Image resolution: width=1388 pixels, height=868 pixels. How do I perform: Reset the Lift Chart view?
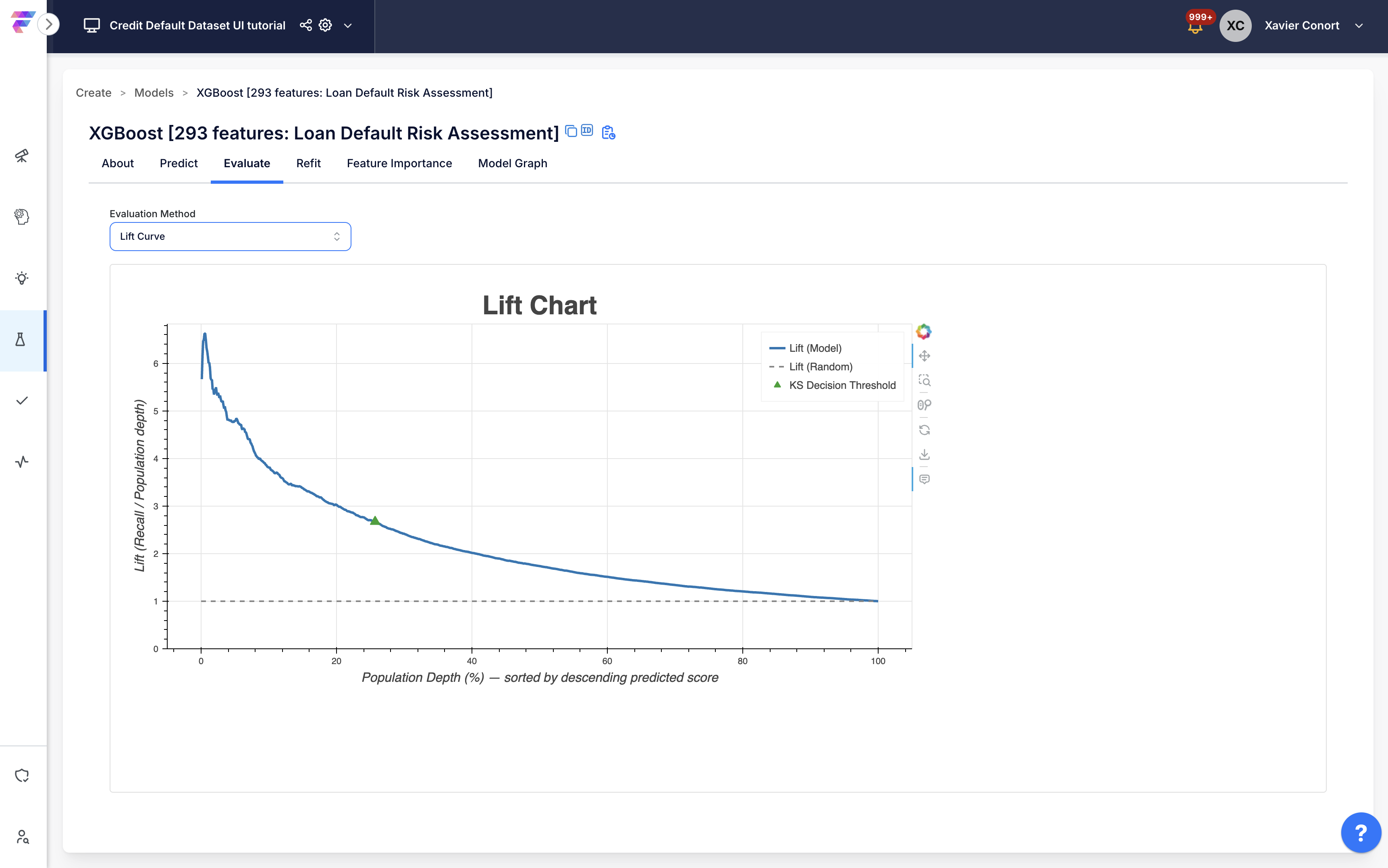click(924, 430)
